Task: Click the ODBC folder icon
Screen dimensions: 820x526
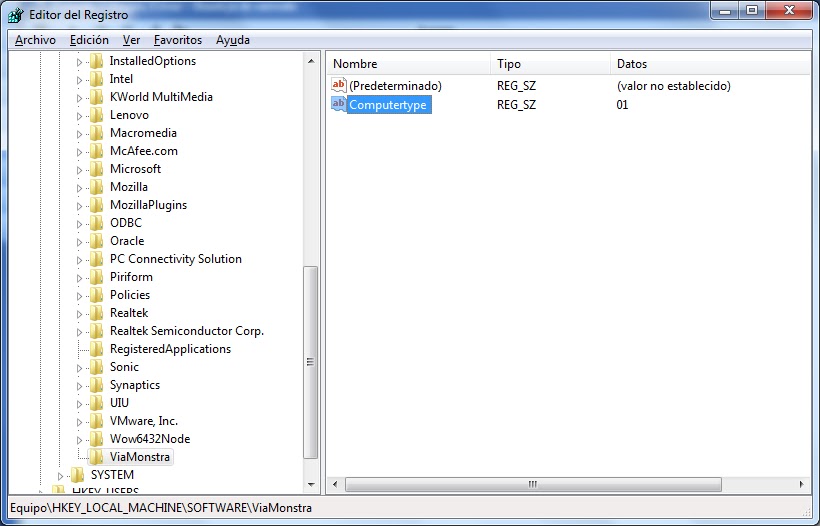Action: [x=96, y=223]
